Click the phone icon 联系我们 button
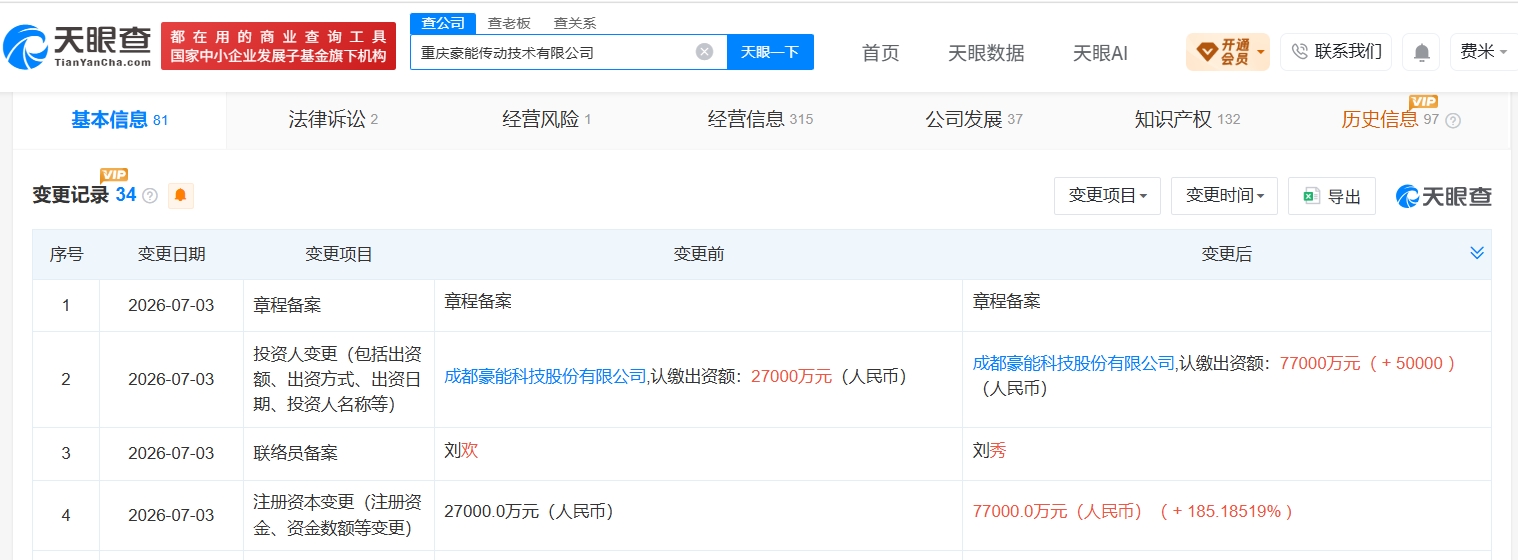 tap(1336, 51)
